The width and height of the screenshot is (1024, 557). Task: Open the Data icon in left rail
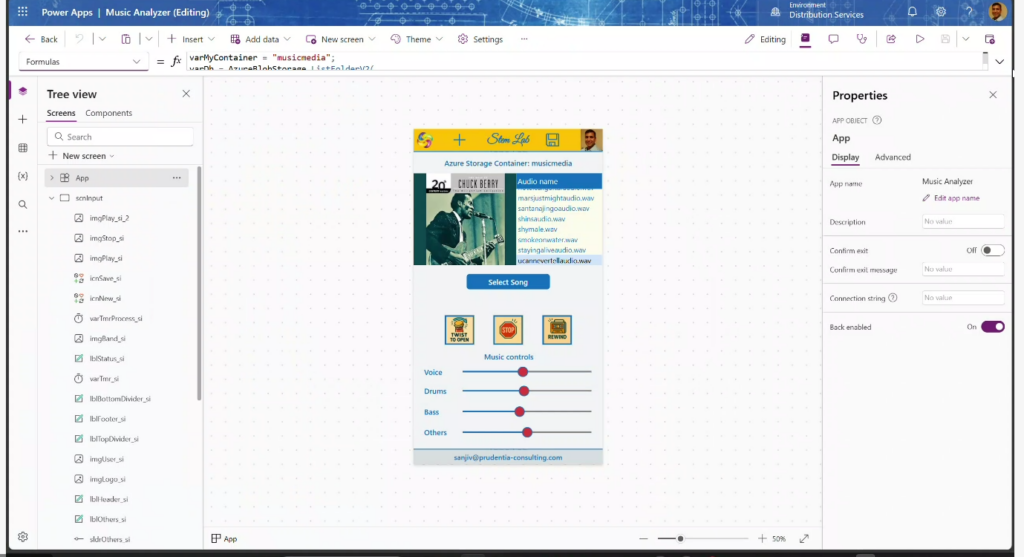pos(23,148)
